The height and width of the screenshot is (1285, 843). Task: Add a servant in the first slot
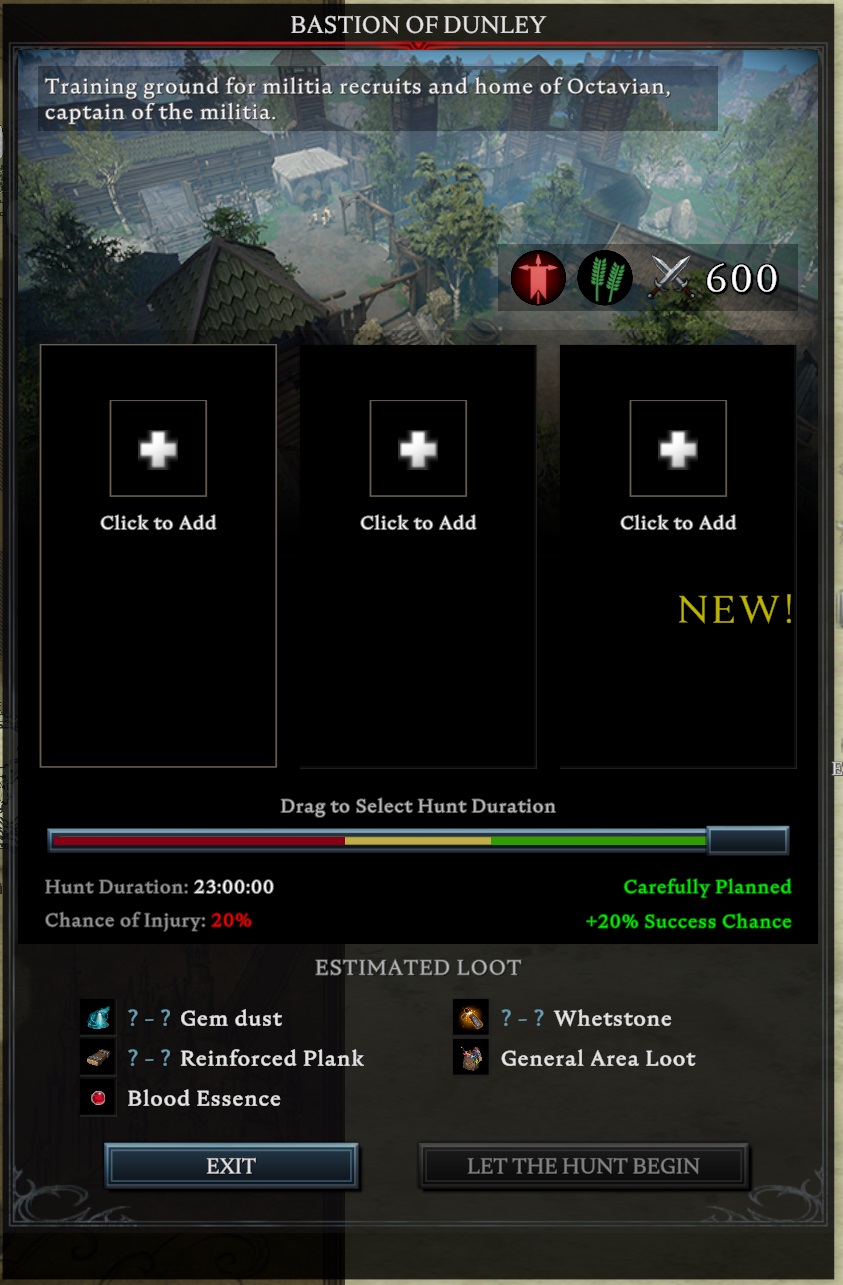point(158,448)
